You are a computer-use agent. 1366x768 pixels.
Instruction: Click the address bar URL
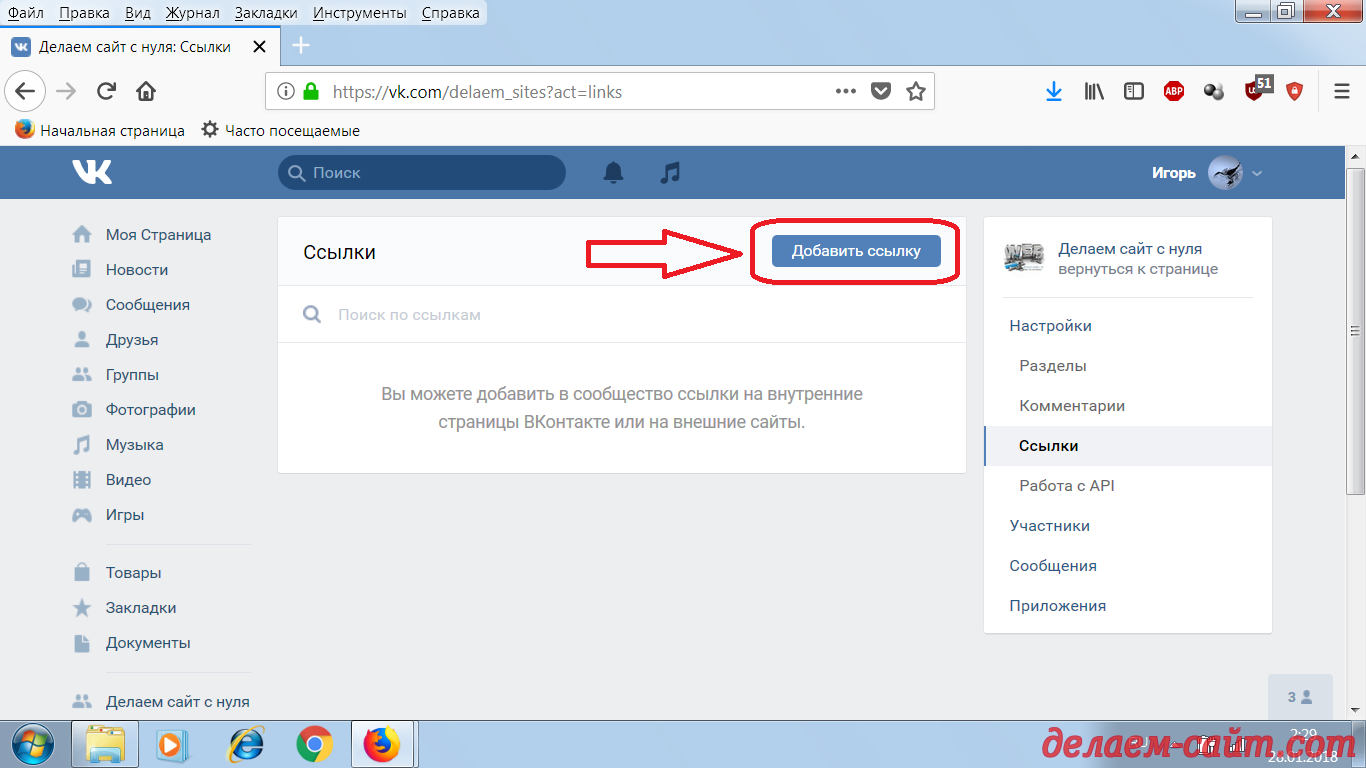pos(477,92)
